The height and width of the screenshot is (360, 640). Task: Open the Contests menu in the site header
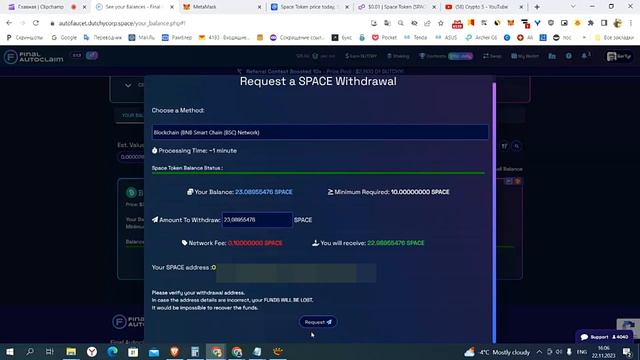click(x=433, y=56)
